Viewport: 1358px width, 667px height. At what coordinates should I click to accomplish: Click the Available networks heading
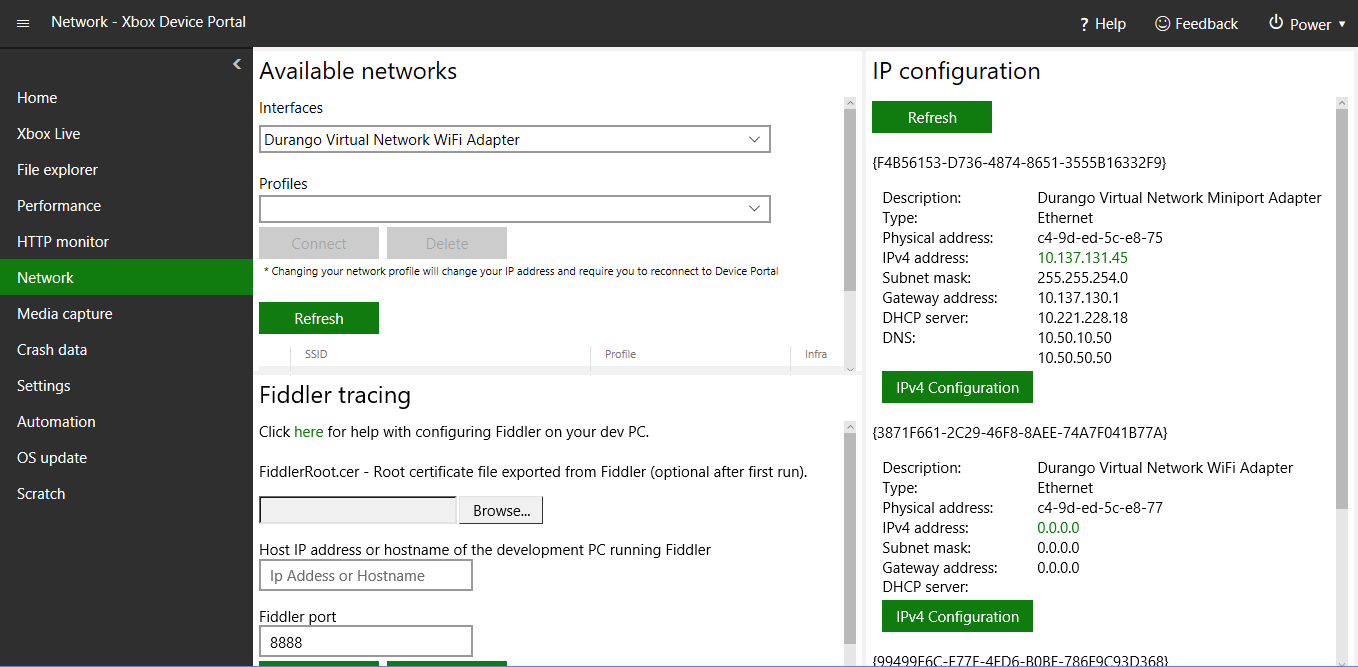point(358,71)
